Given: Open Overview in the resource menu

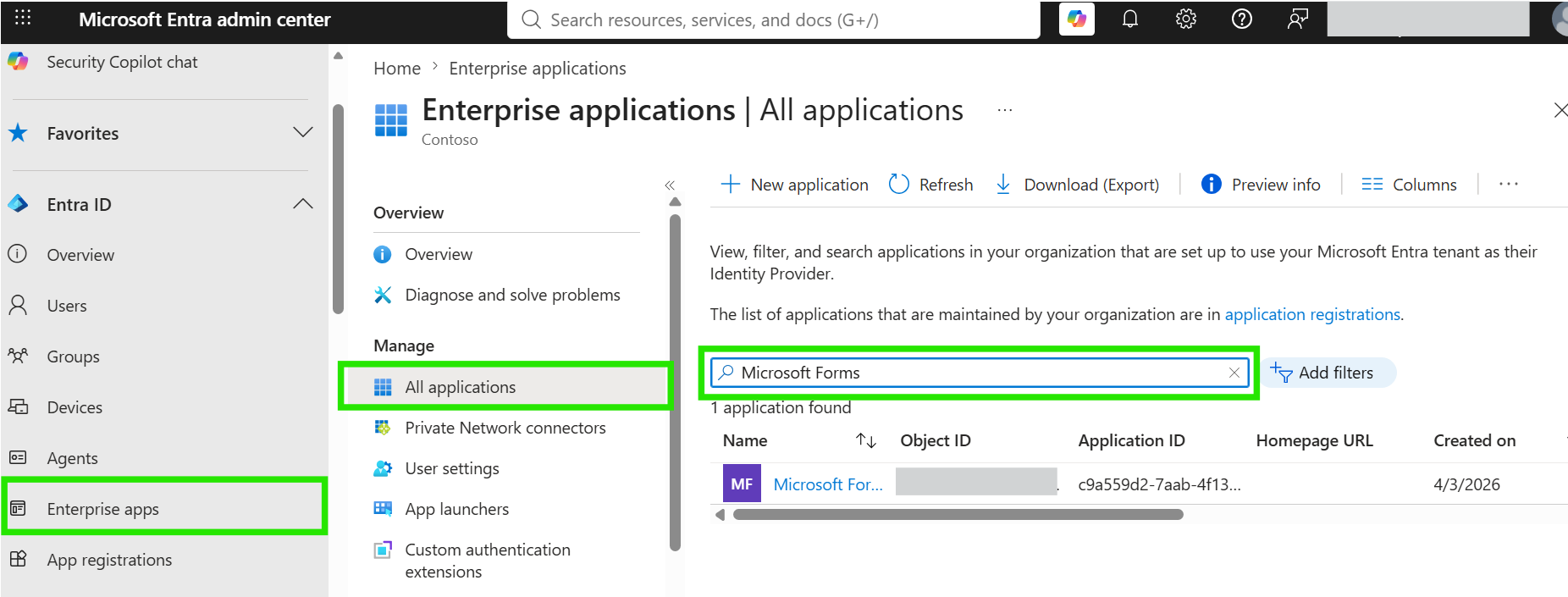Looking at the screenshot, I should coord(439,254).
